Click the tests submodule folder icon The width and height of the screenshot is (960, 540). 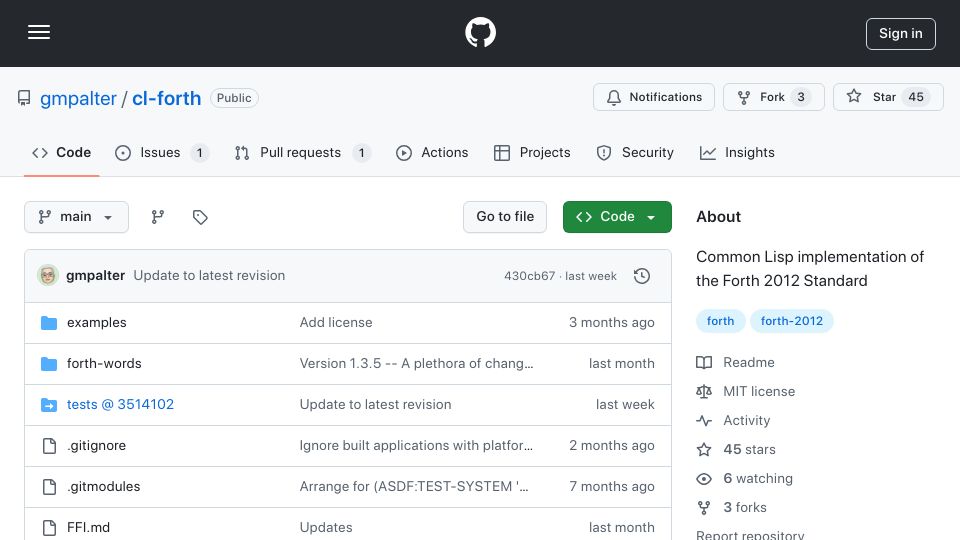49,405
